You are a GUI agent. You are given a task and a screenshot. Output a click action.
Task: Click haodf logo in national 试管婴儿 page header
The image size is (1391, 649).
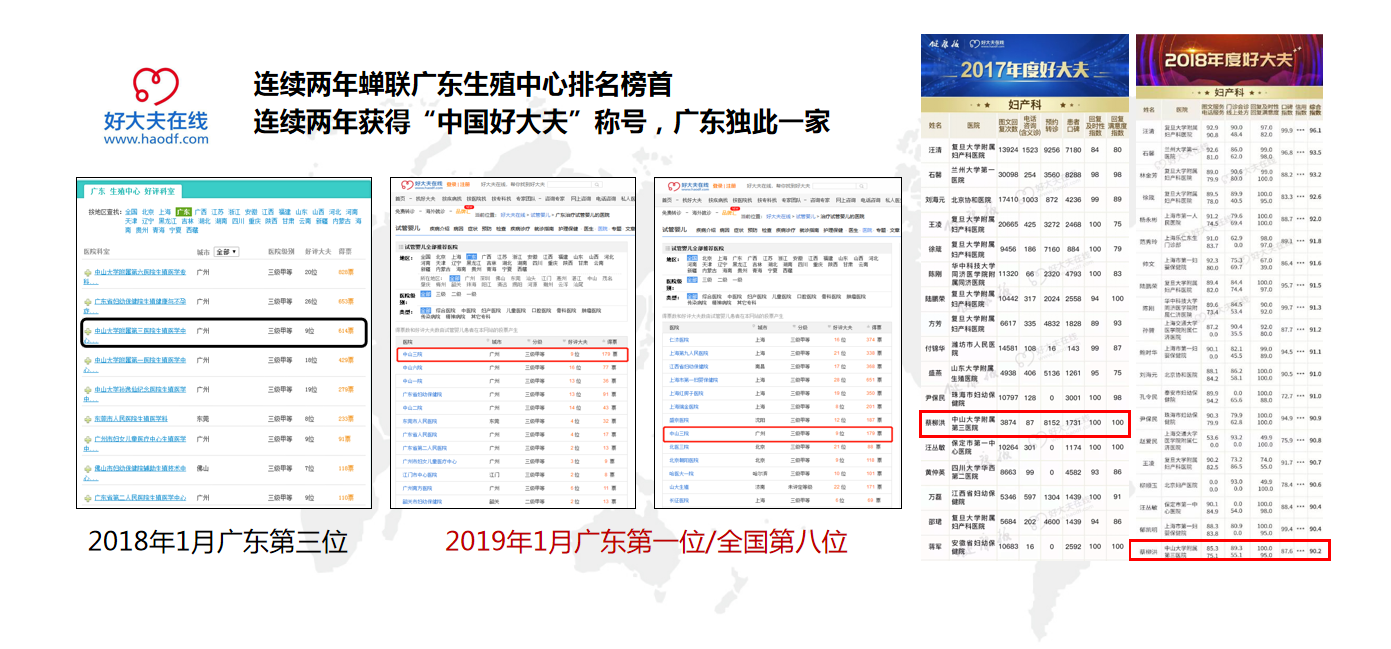(x=689, y=186)
